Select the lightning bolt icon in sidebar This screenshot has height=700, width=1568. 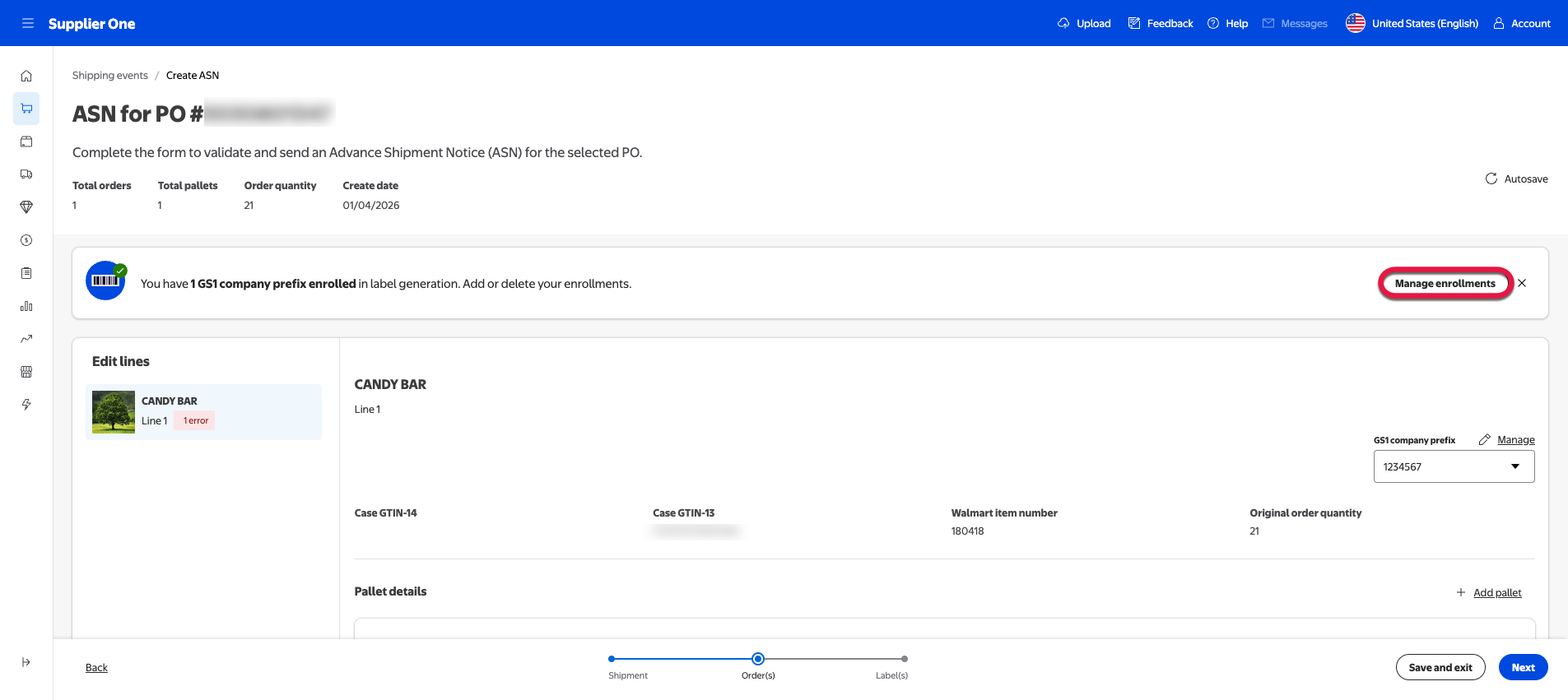(x=26, y=405)
